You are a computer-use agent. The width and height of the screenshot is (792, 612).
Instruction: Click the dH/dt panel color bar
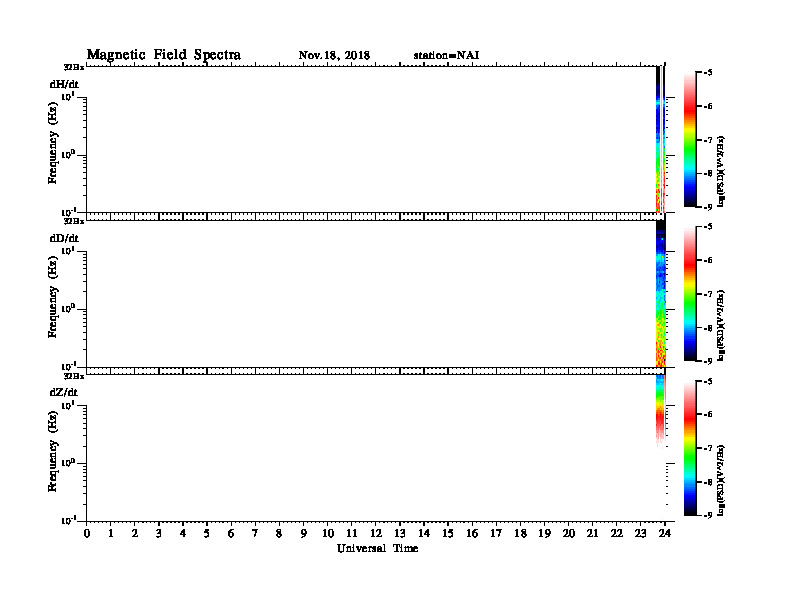click(x=690, y=140)
